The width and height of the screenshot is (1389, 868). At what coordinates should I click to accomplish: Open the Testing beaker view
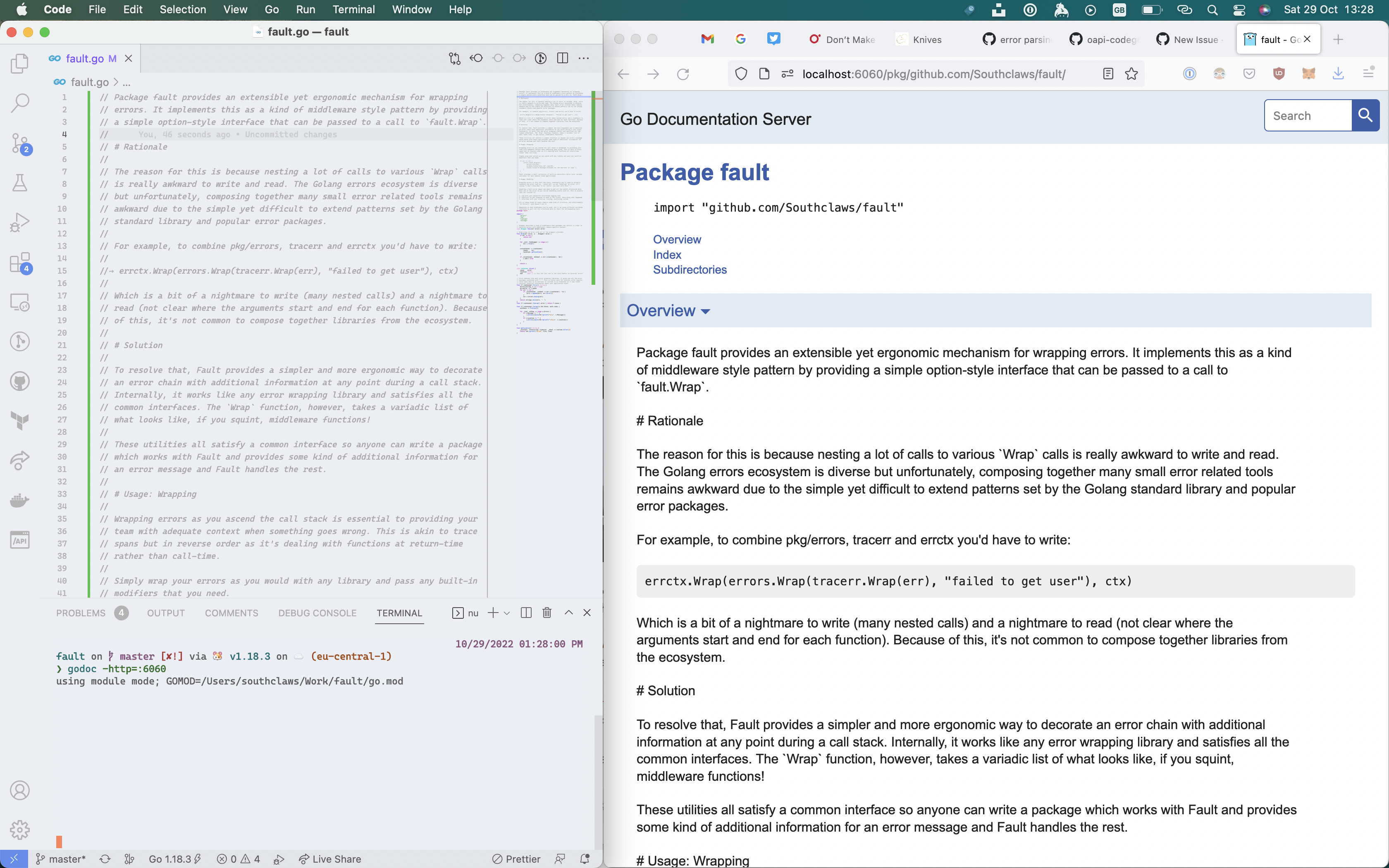(20, 183)
